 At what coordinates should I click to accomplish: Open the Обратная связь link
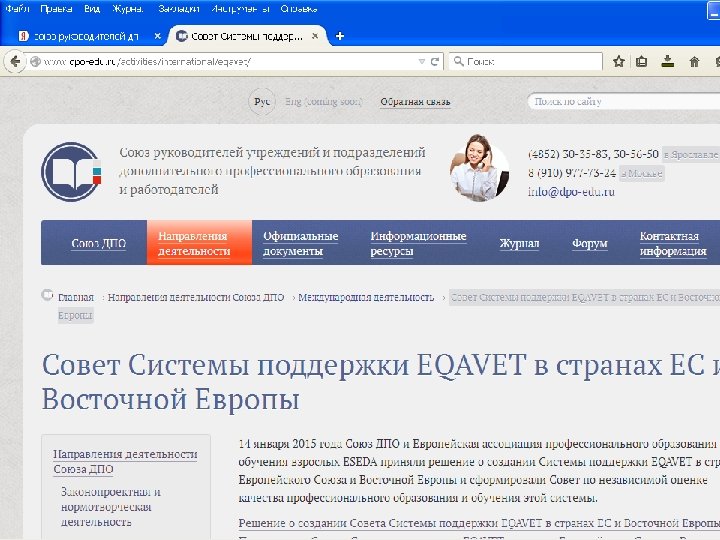coord(415,101)
